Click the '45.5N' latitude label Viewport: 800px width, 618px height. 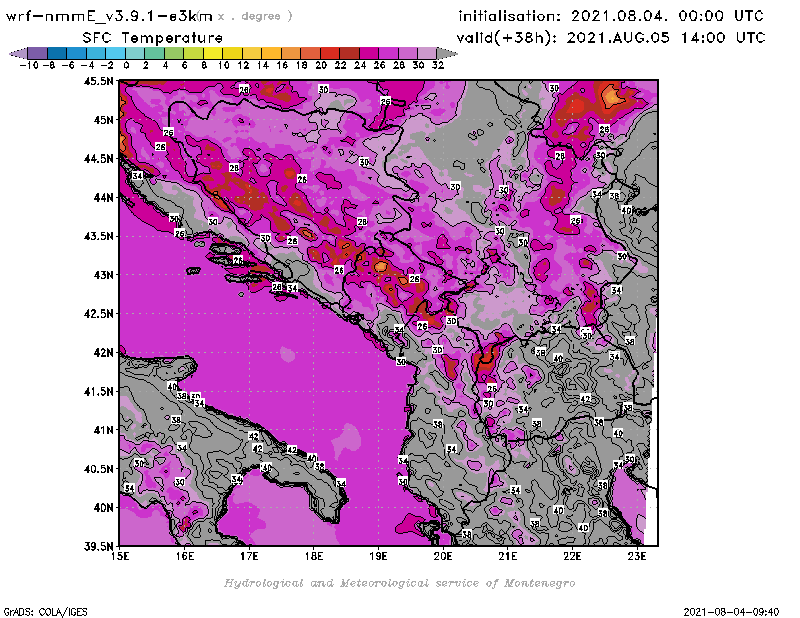point(98,81)
